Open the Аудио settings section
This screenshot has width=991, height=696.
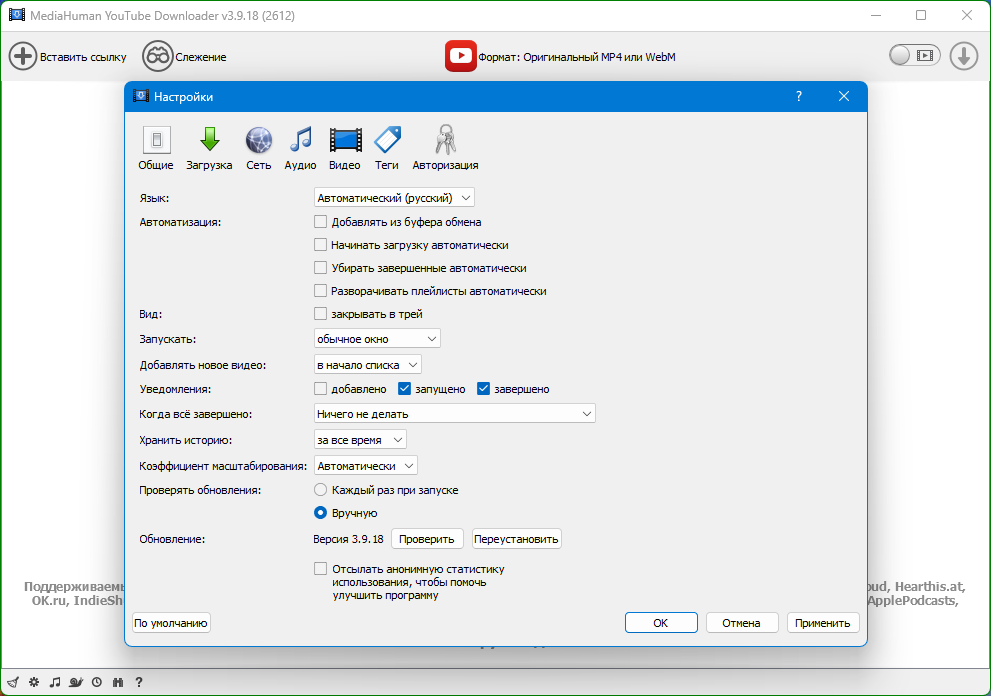tap(300, 148)
